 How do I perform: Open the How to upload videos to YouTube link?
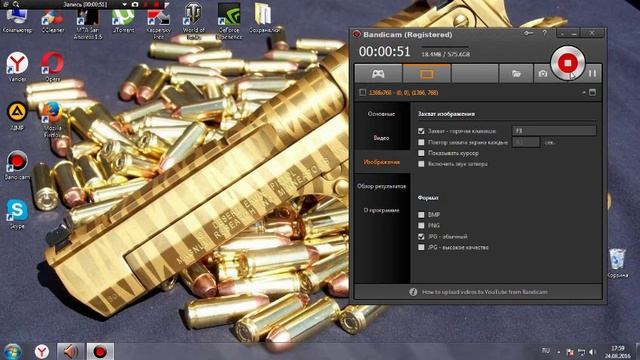pos(484,292)
